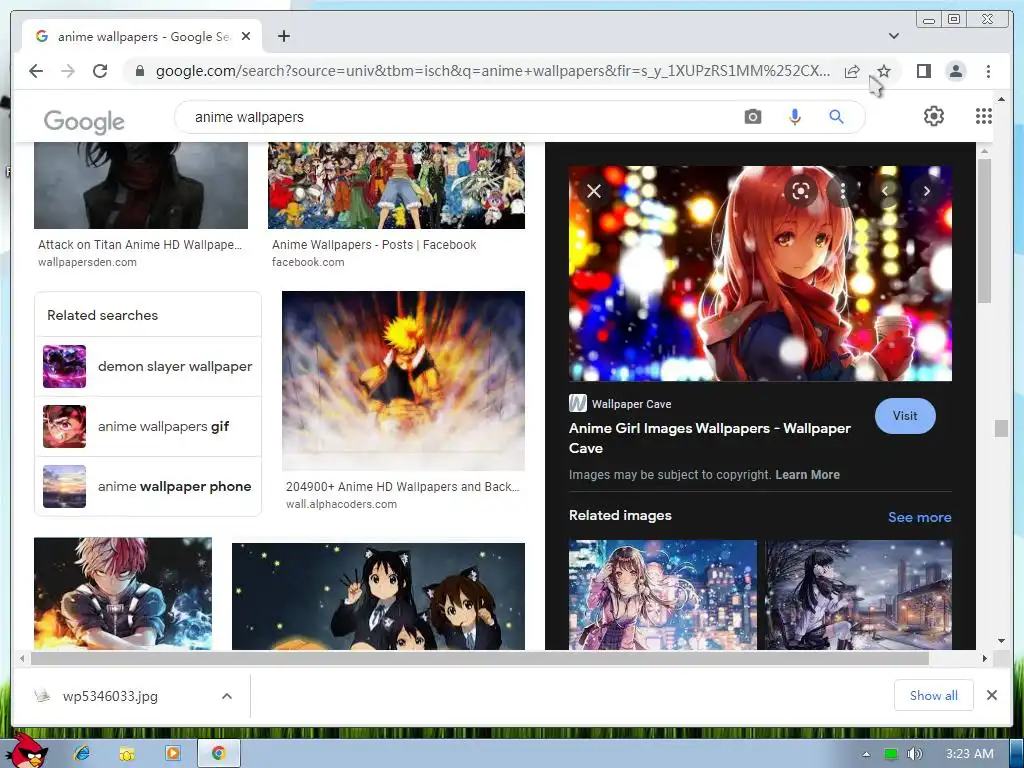
Task: Open the Naruto flame wallpaper thumbnail
Action: coord(403,381)
